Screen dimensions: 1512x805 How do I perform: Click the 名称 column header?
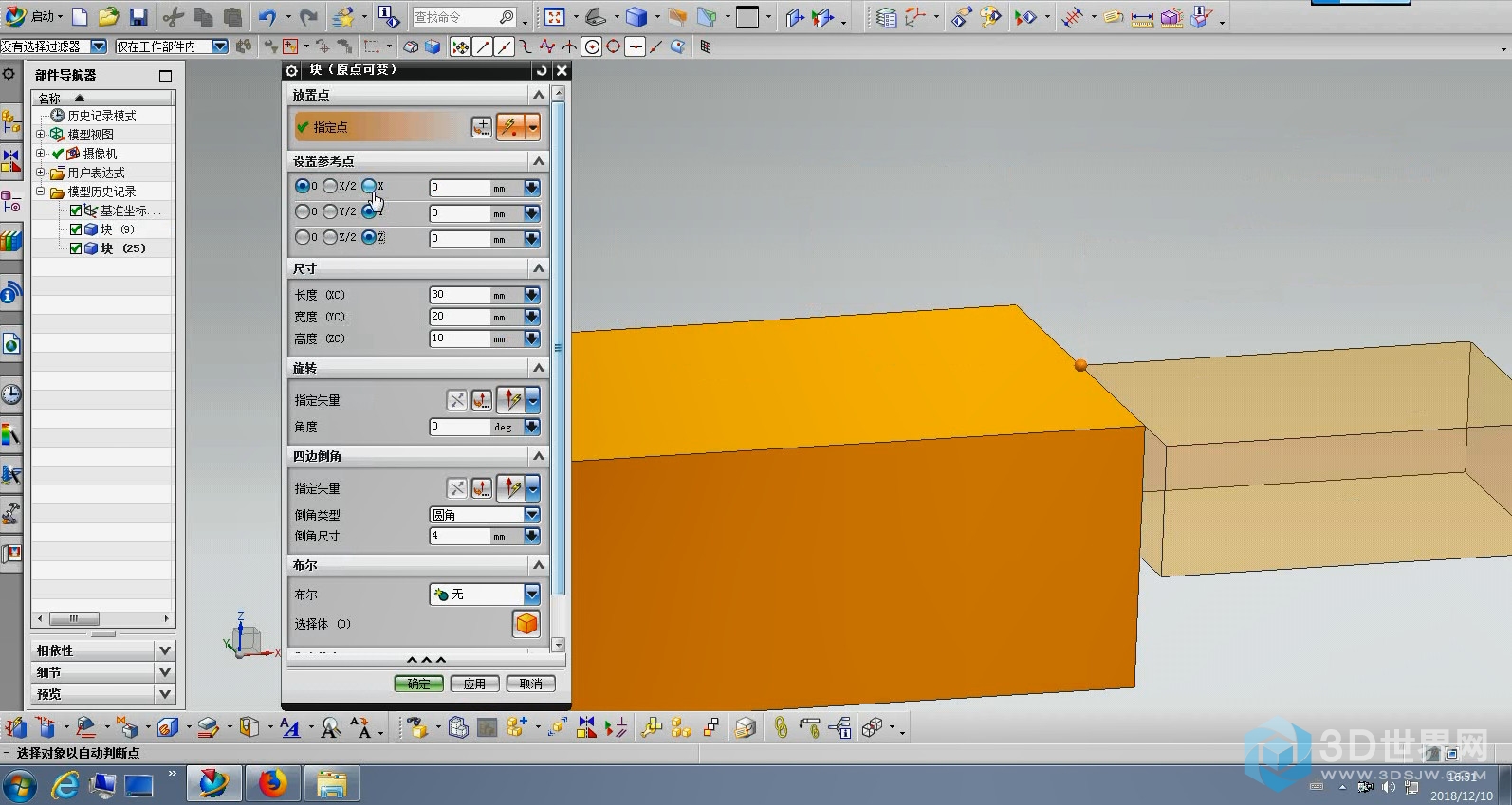[103, 98]
